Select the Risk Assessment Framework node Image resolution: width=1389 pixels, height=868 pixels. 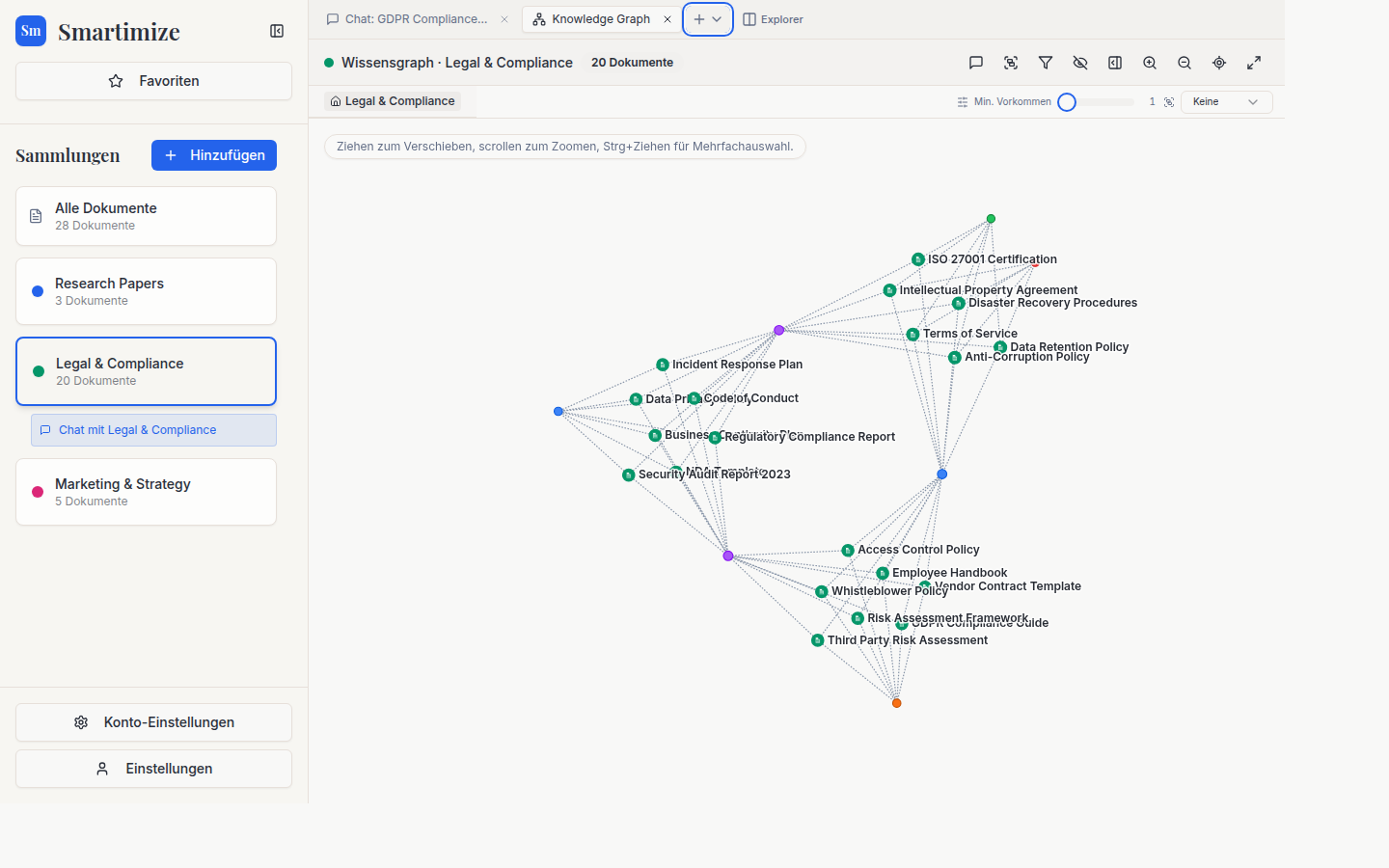(858, 618)
